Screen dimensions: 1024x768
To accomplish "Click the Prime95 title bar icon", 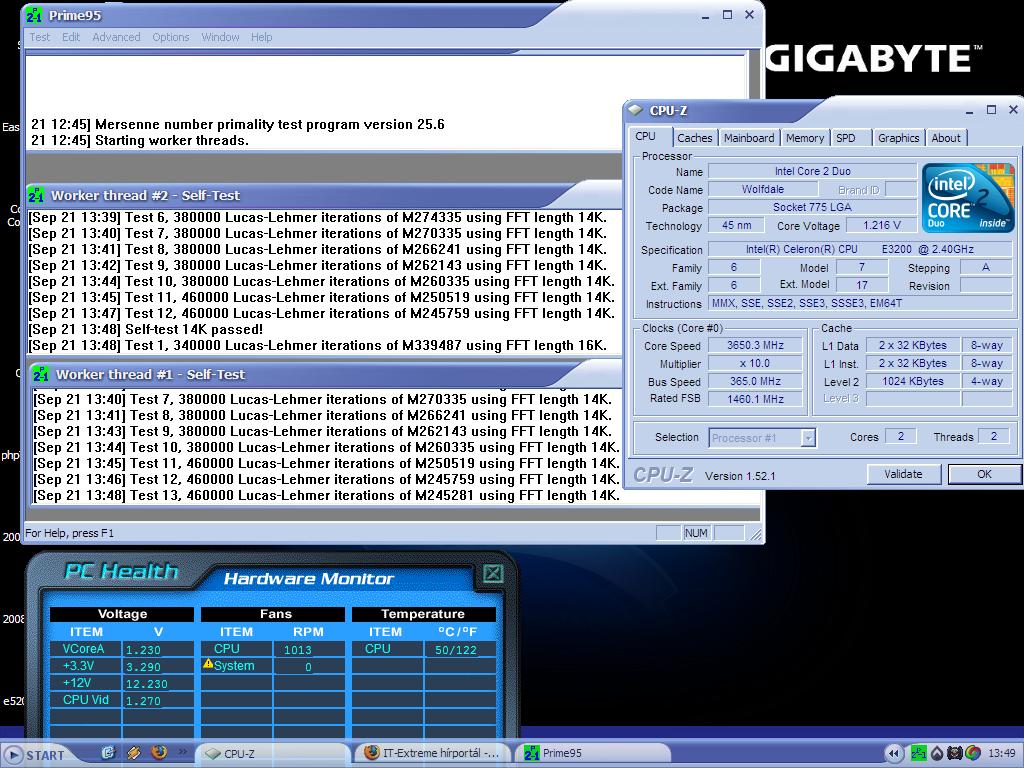I will point(35,16).
